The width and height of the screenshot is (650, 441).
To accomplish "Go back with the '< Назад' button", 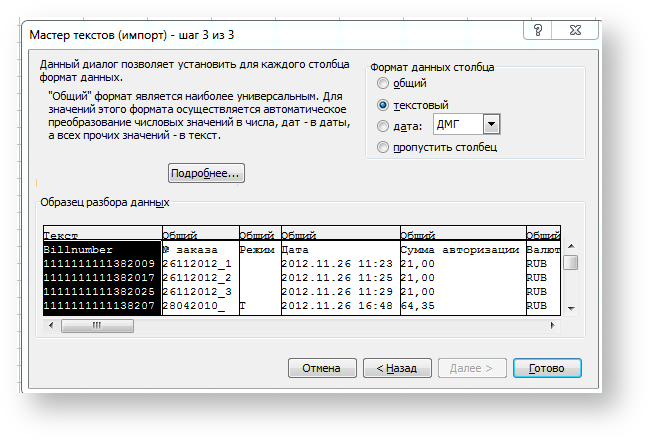I will [x=397, y=368].
